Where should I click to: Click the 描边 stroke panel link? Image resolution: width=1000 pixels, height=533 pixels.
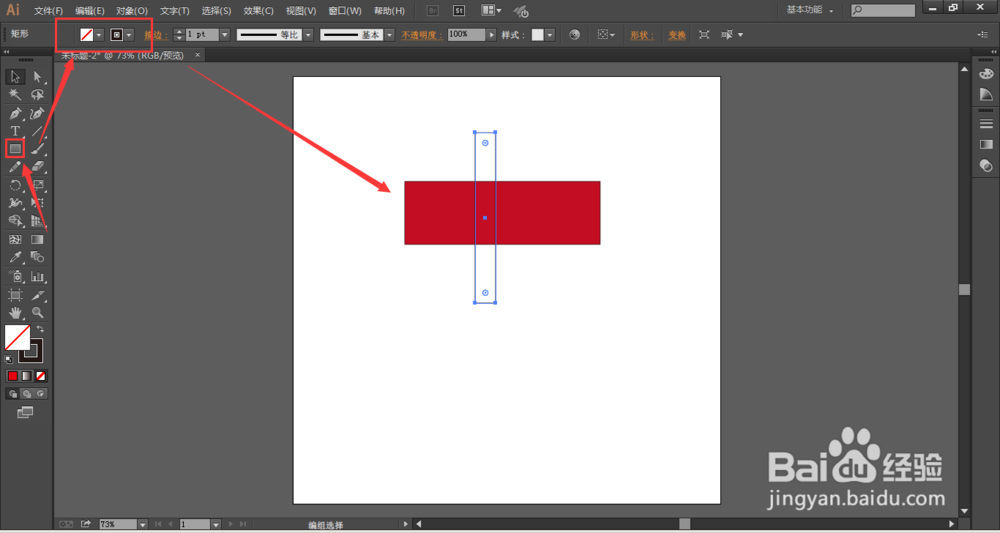pos(156,36)
